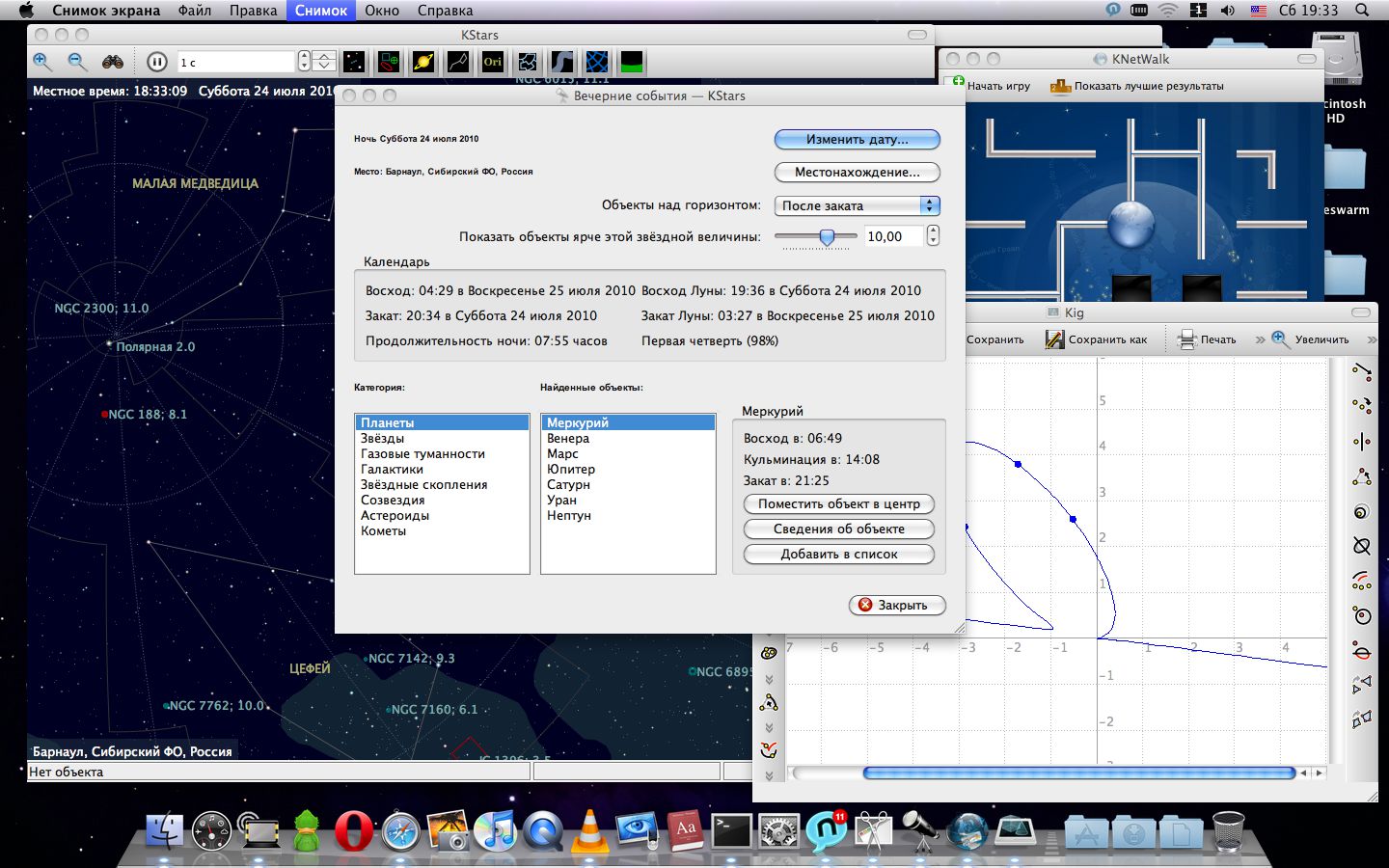Expand the Kig toolbar overflow chevron after Печать
Viewport: 1389px width, 868px height.
[x=1259, y=339]
